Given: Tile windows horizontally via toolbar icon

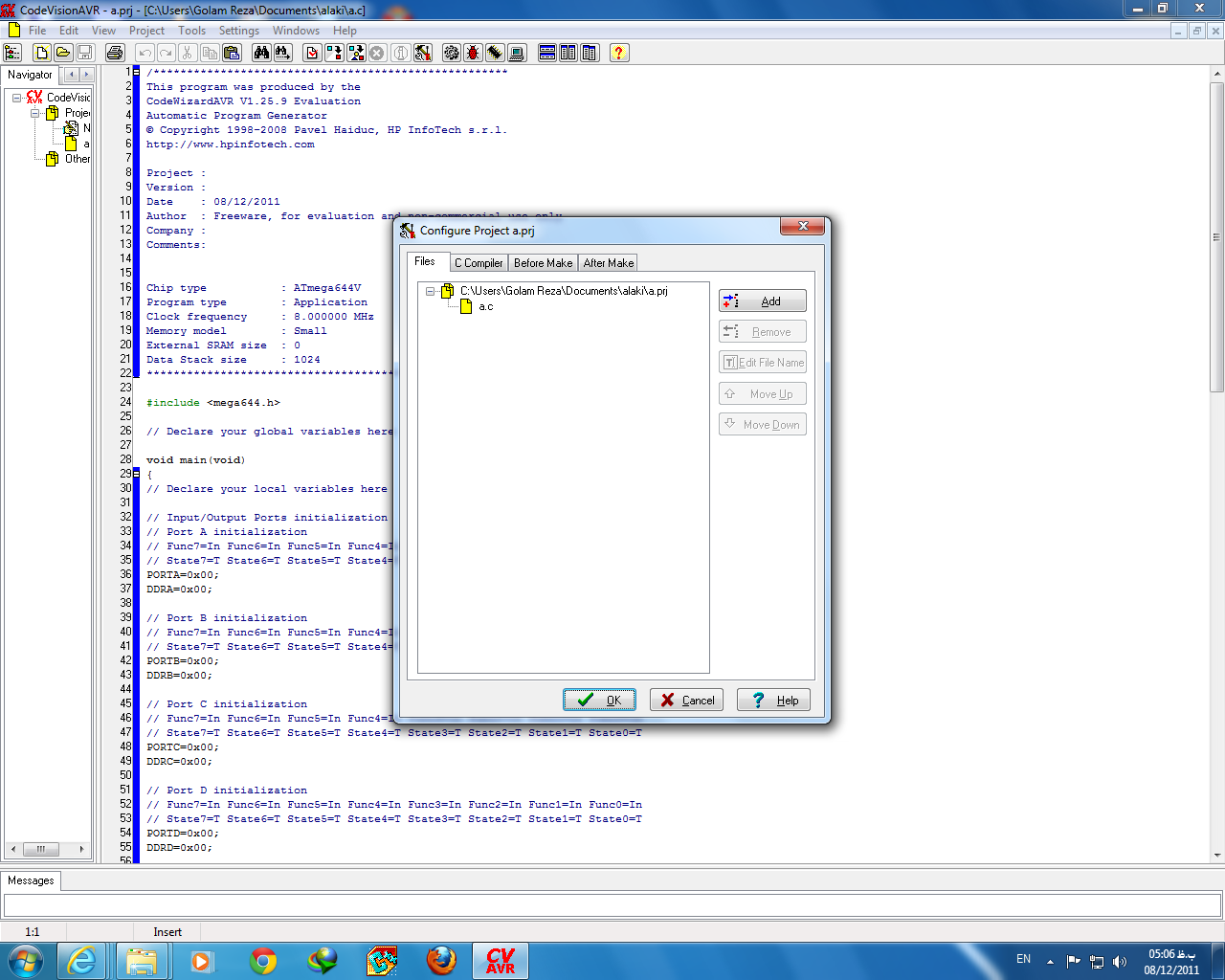Looking at the screenshot, I should 547,53.
